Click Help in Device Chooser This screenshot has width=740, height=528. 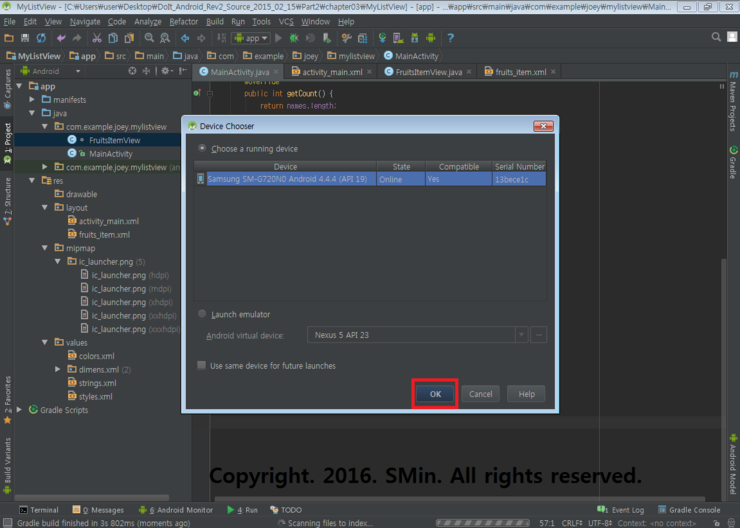point(526,394)
